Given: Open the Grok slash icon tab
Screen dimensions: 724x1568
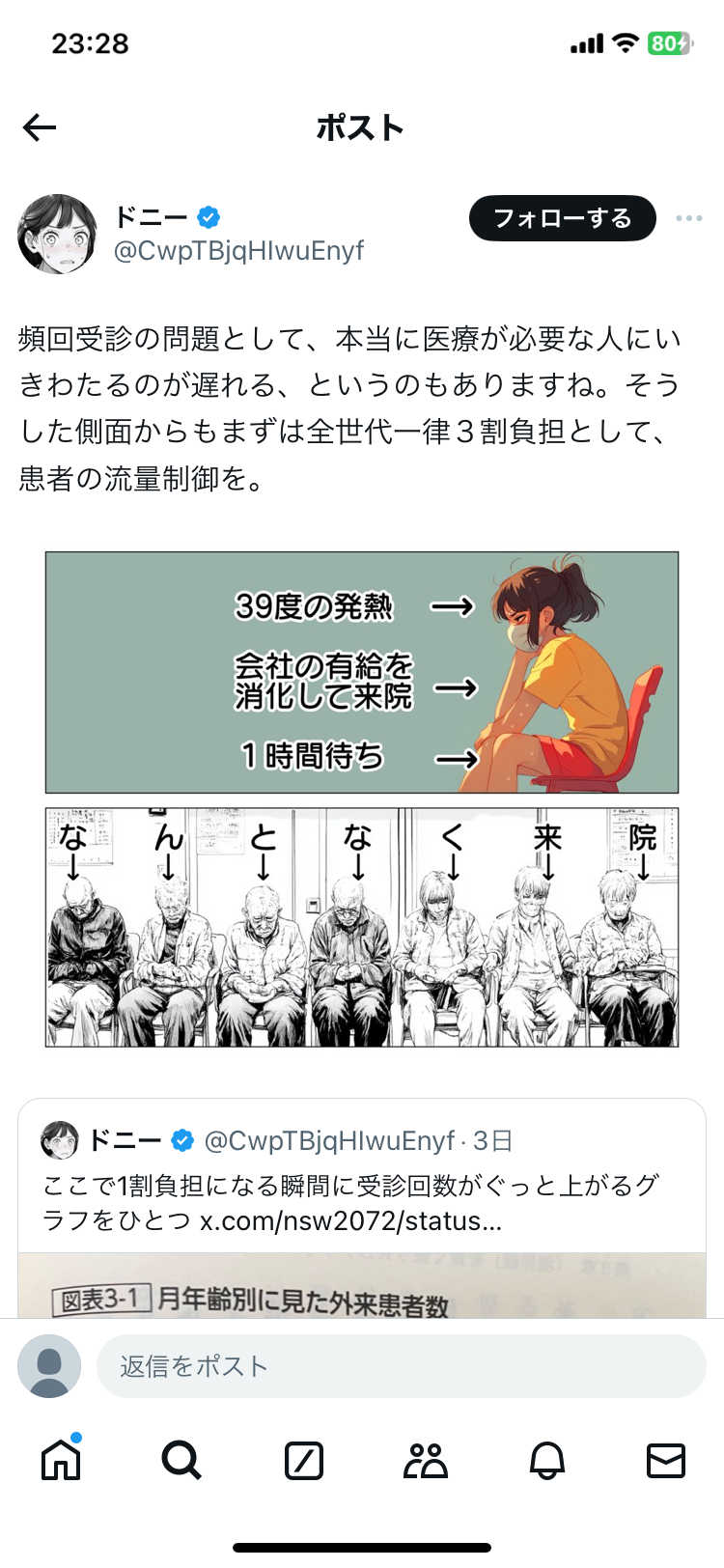Looking at the screenshot, I should coord(304,1460).
